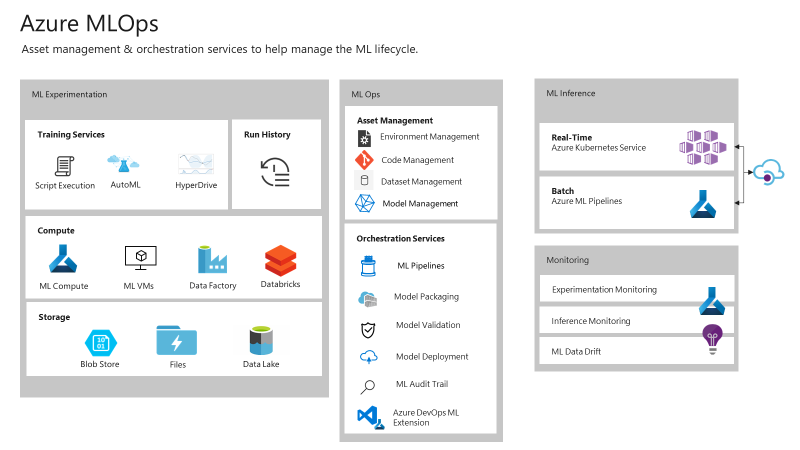This screenshot has width=800, height=450.
Task: Click the Script Execution label
Action: tap(65, 186)
